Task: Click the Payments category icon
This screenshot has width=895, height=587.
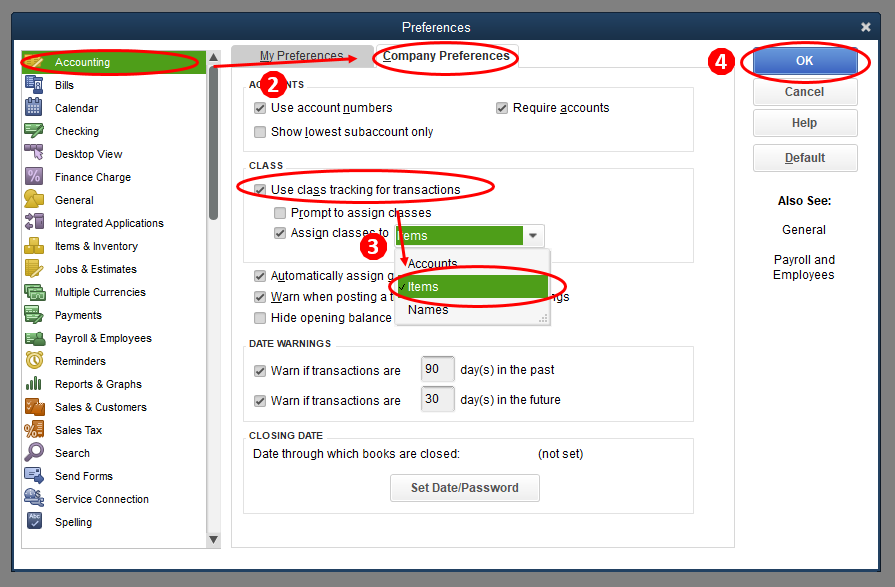Action: click(34, 315)
